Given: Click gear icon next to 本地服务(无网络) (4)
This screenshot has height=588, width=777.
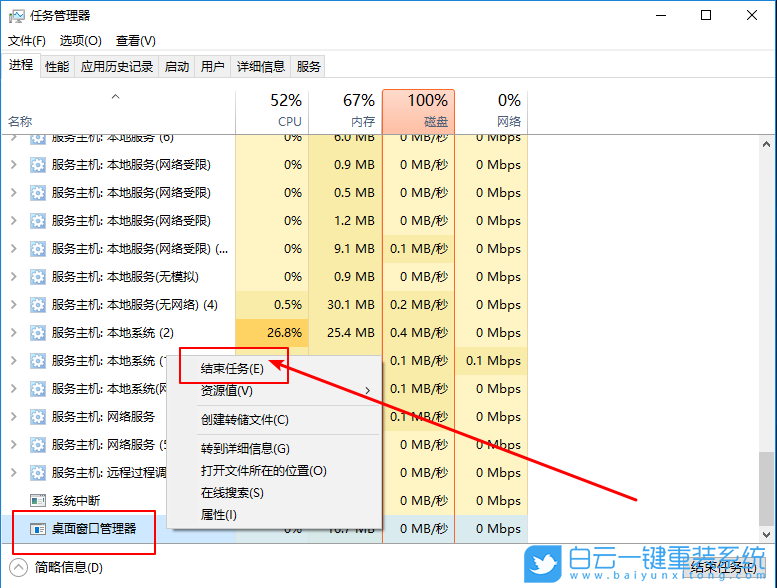Looking at the screenshot, I should tap(38, 305).
